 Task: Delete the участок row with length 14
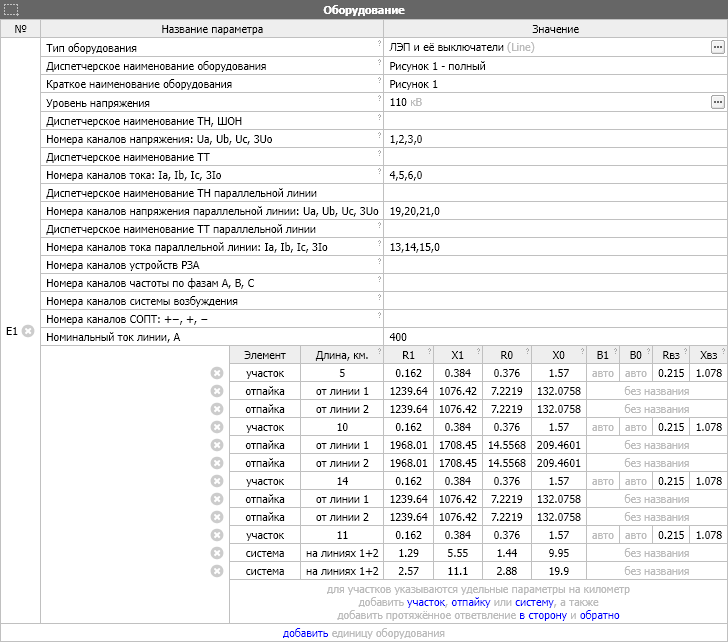217,481
